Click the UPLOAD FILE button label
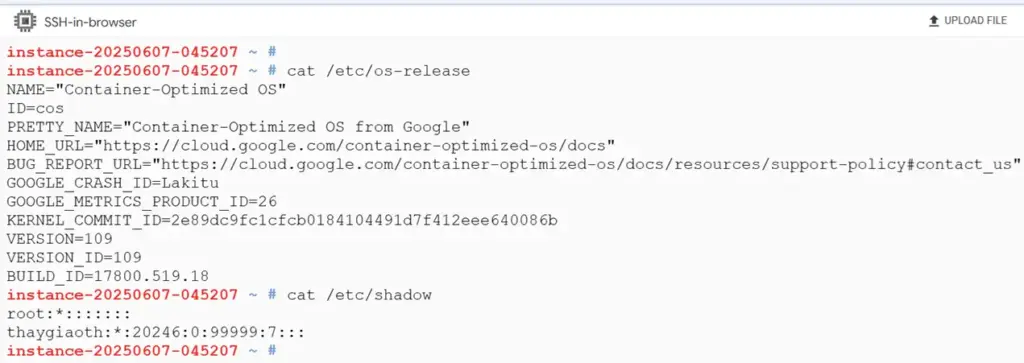Viewport: 1024px width, 363px height. click(x=976, y=21)
